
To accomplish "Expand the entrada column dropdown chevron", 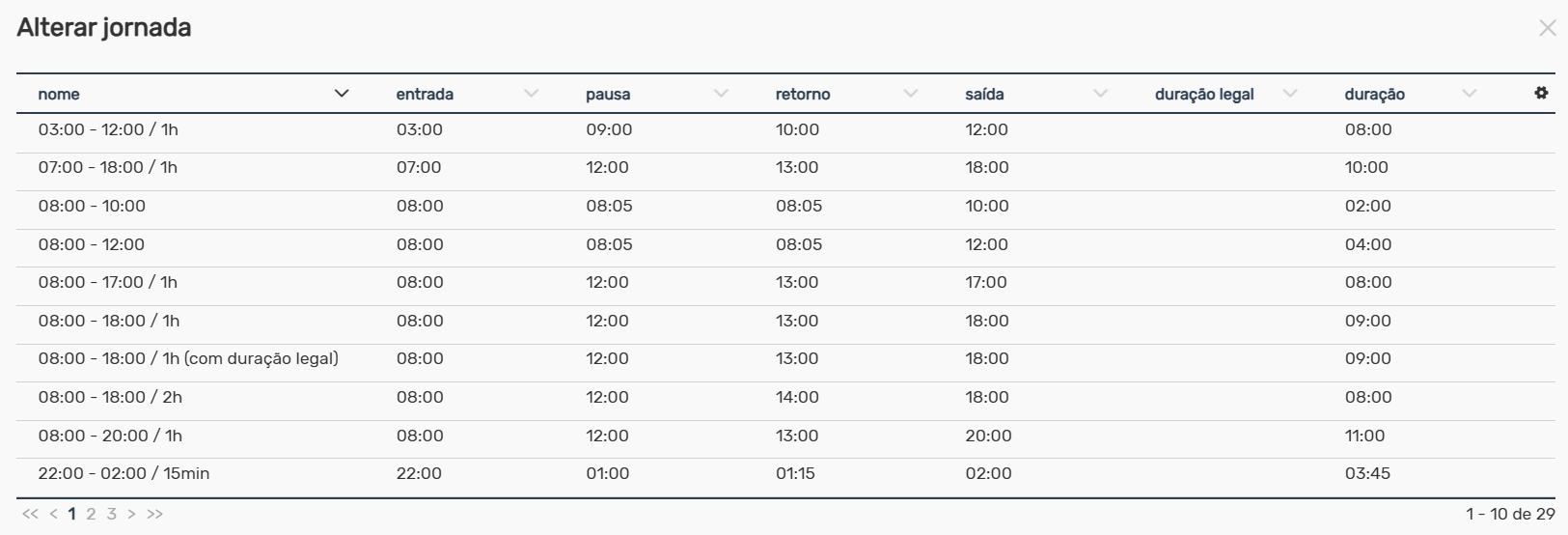I will pos(531,94).
